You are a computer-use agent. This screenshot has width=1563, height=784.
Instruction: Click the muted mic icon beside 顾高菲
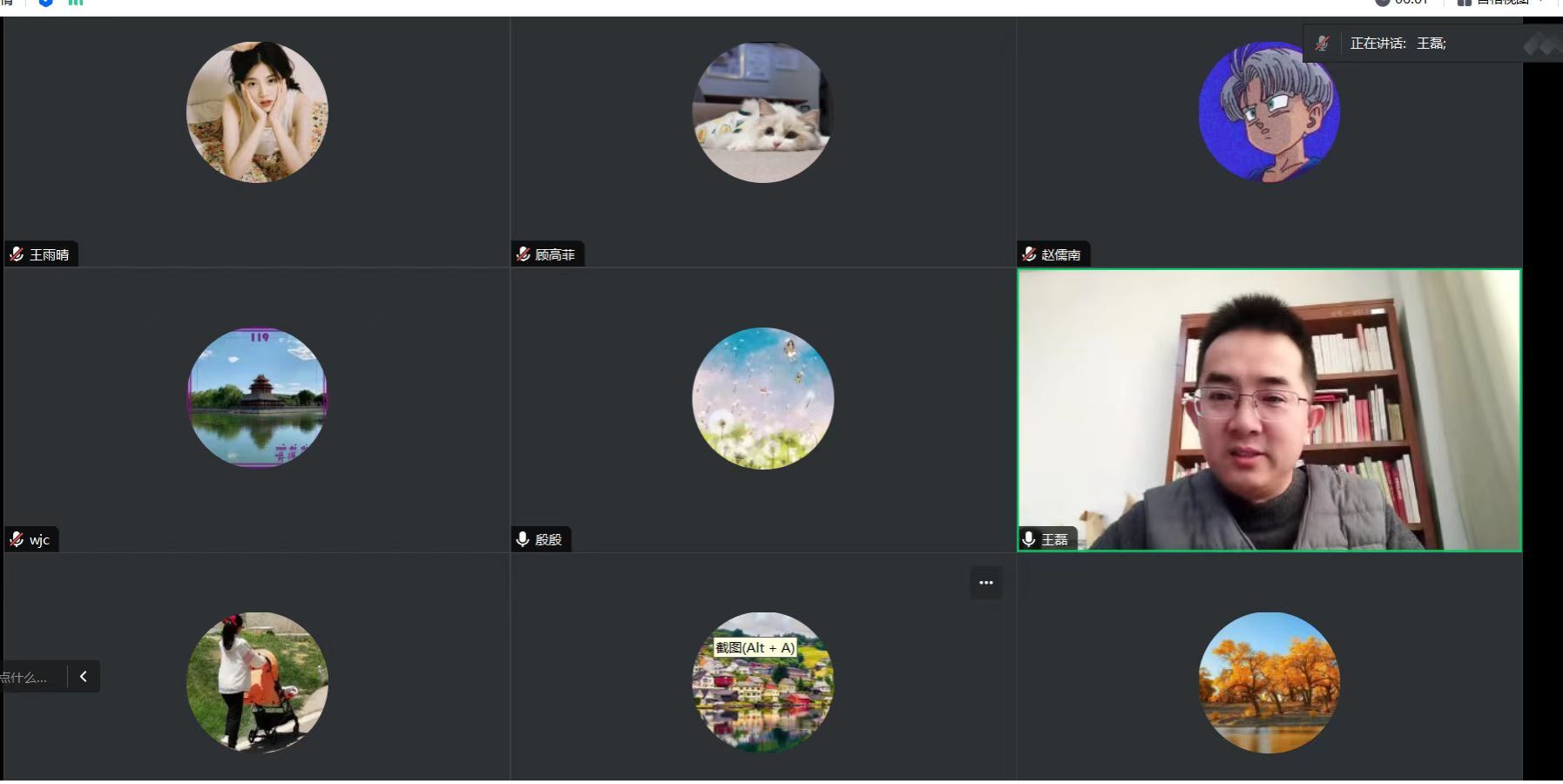pyautogui.click(x=523, y=254)
